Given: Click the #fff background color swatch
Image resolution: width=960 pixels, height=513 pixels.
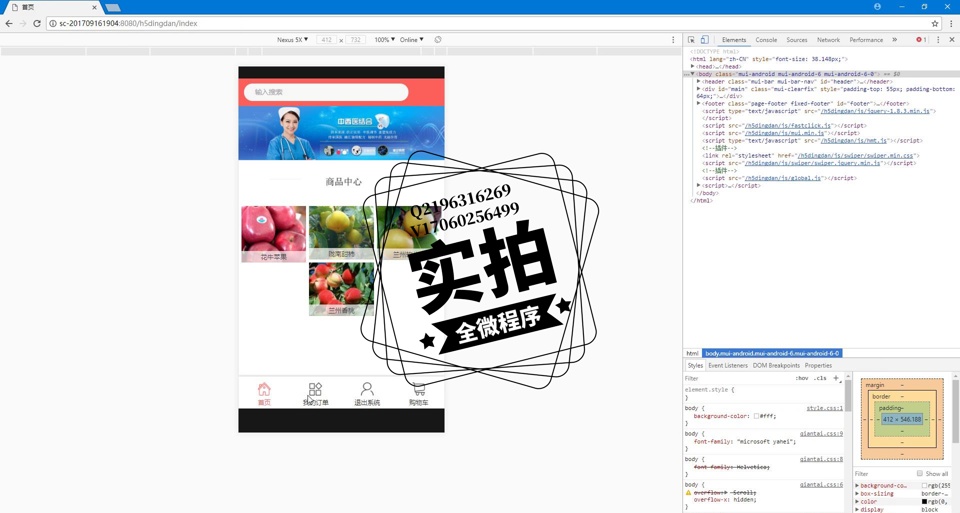Looking at the screenshot, I should 757,415.
